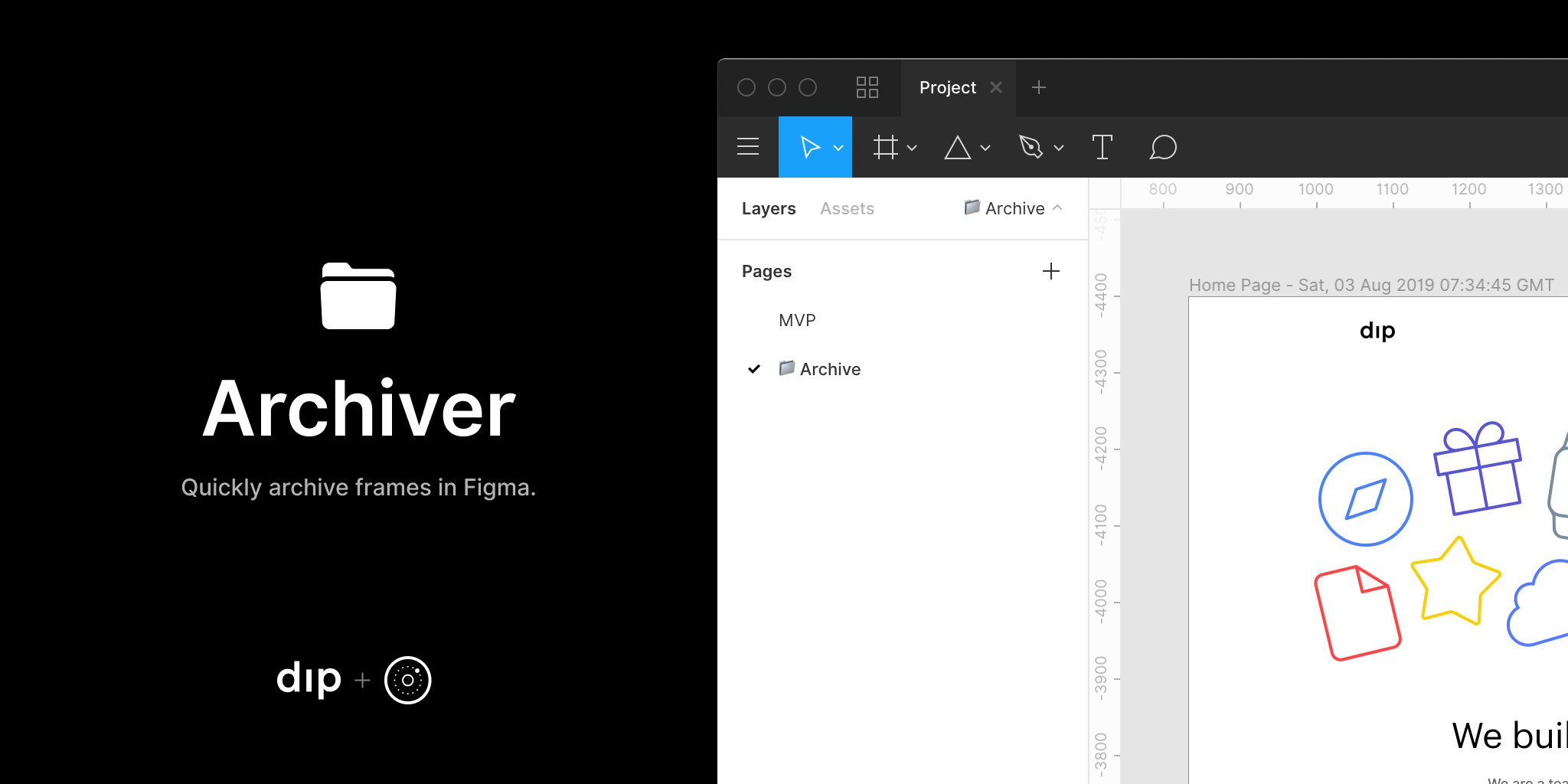Expand the Move tool dropdown chevron
1568x784 pixels.
(838, 148)
